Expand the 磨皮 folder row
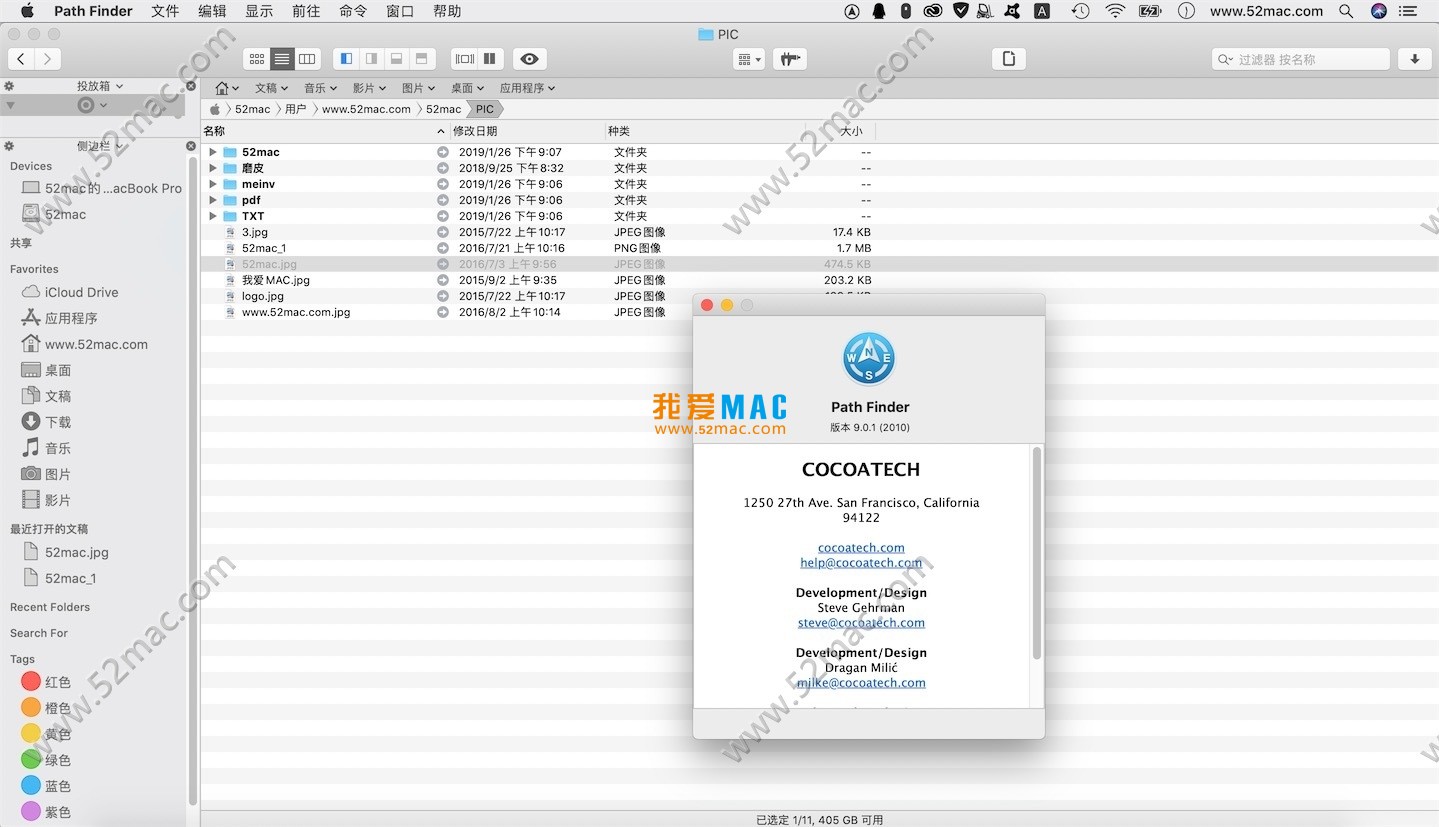1439x827 pixels. (213, 168)
